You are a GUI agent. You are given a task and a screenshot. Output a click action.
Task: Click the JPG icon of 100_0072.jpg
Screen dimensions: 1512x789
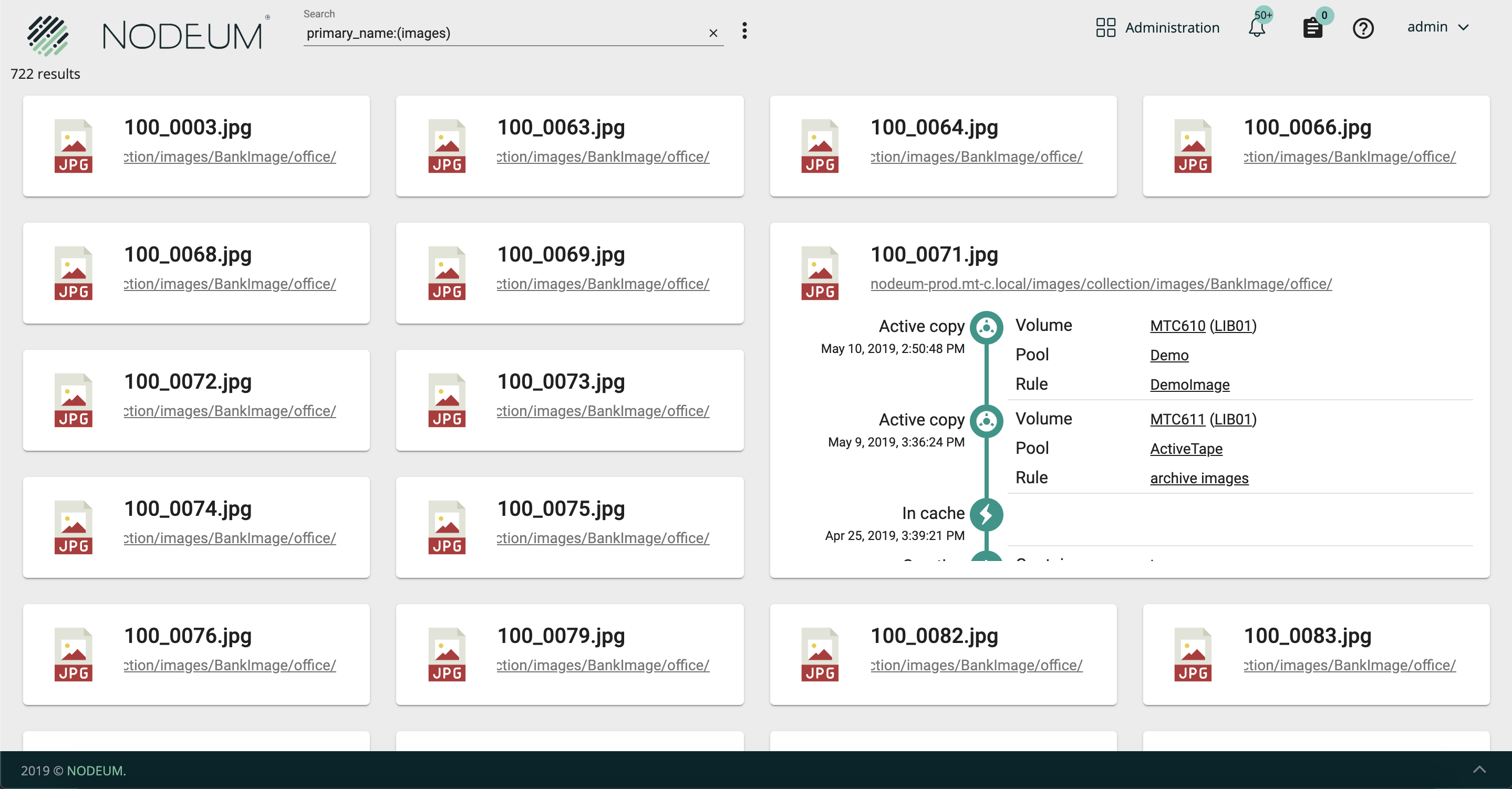[74, 400]
